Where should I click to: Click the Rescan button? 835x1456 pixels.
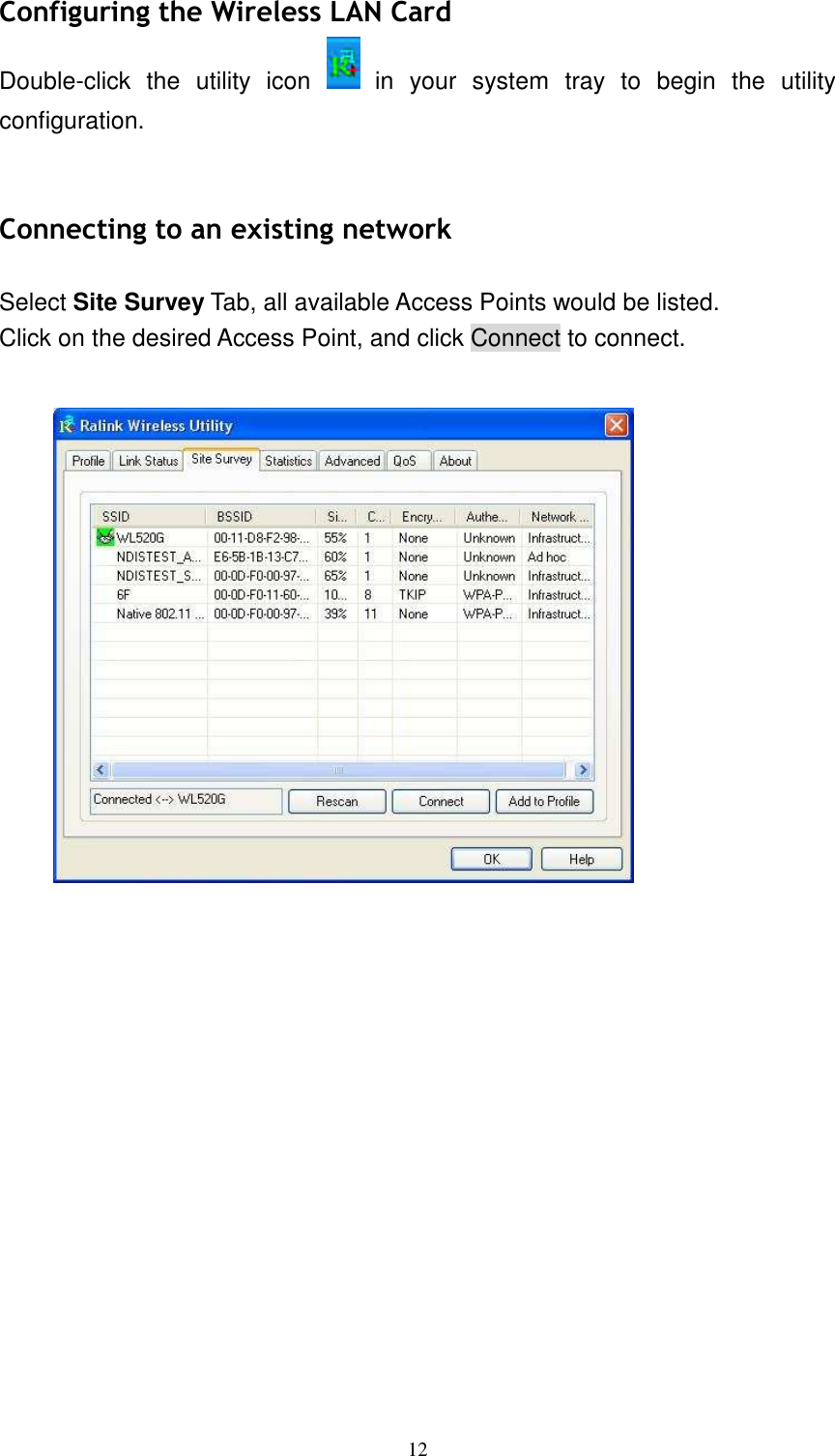pyautogui.click(x=336, y=801)
